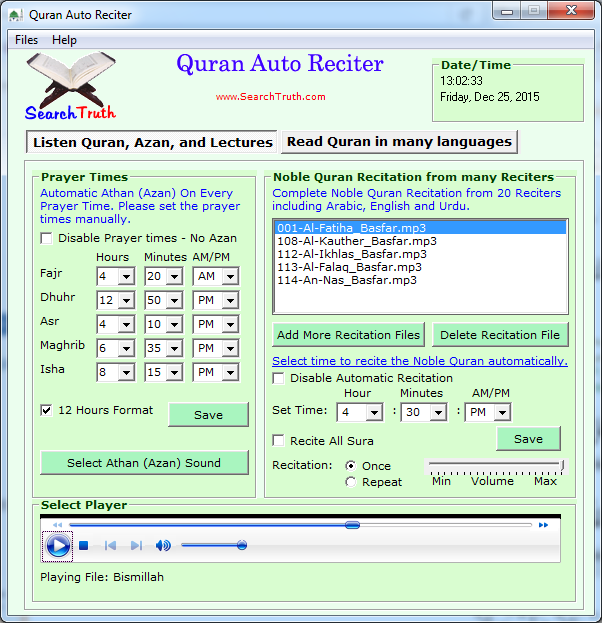Stop playback in the media player
The image size is (602, 623).
83,546
